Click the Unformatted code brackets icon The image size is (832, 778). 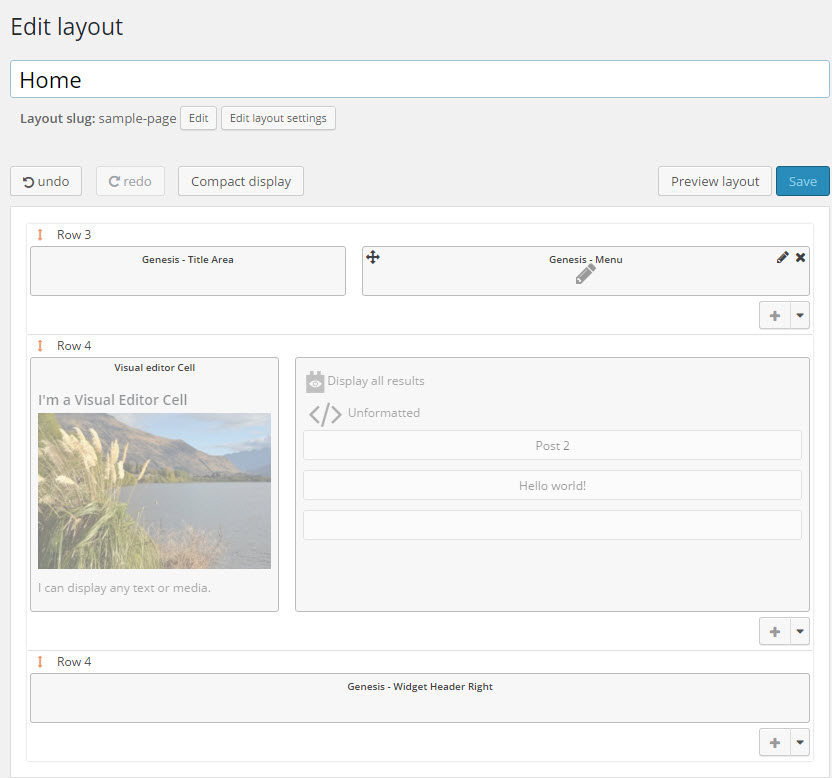point(325,414)
